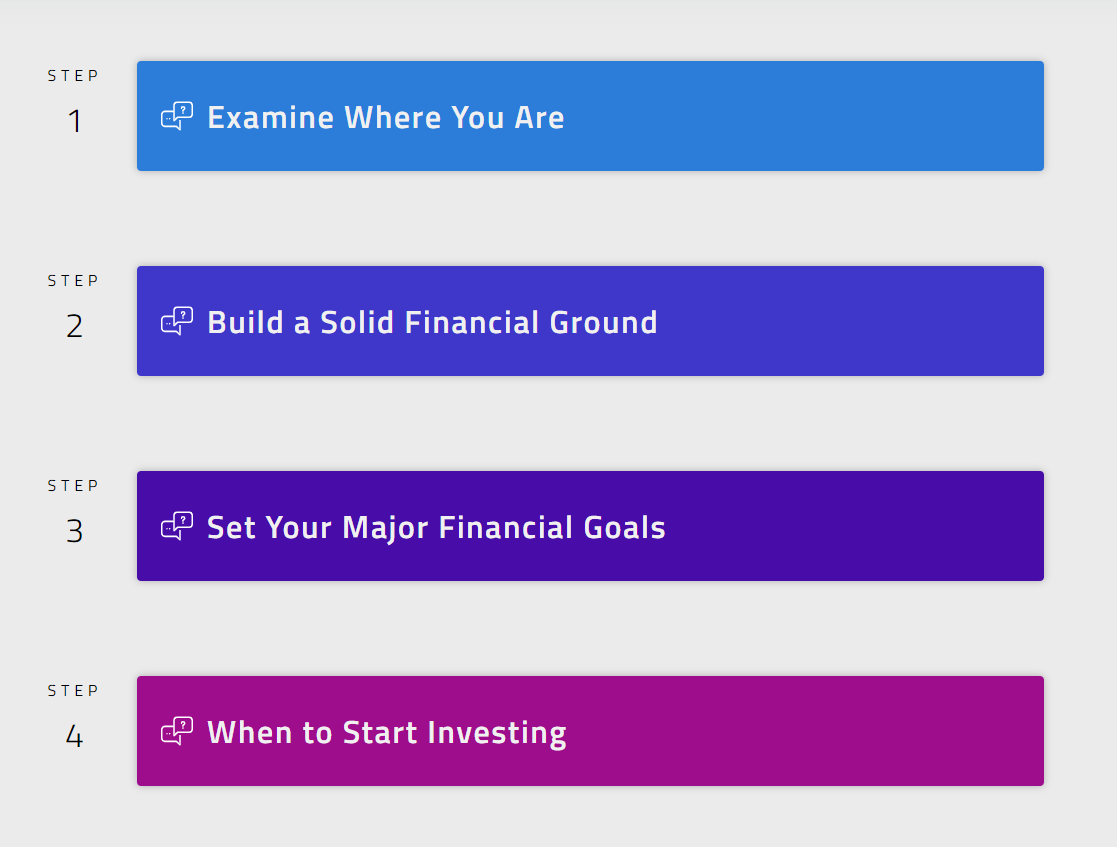Click the STEP label above number 2
The image size is (1117, 847).
(74, 281)
